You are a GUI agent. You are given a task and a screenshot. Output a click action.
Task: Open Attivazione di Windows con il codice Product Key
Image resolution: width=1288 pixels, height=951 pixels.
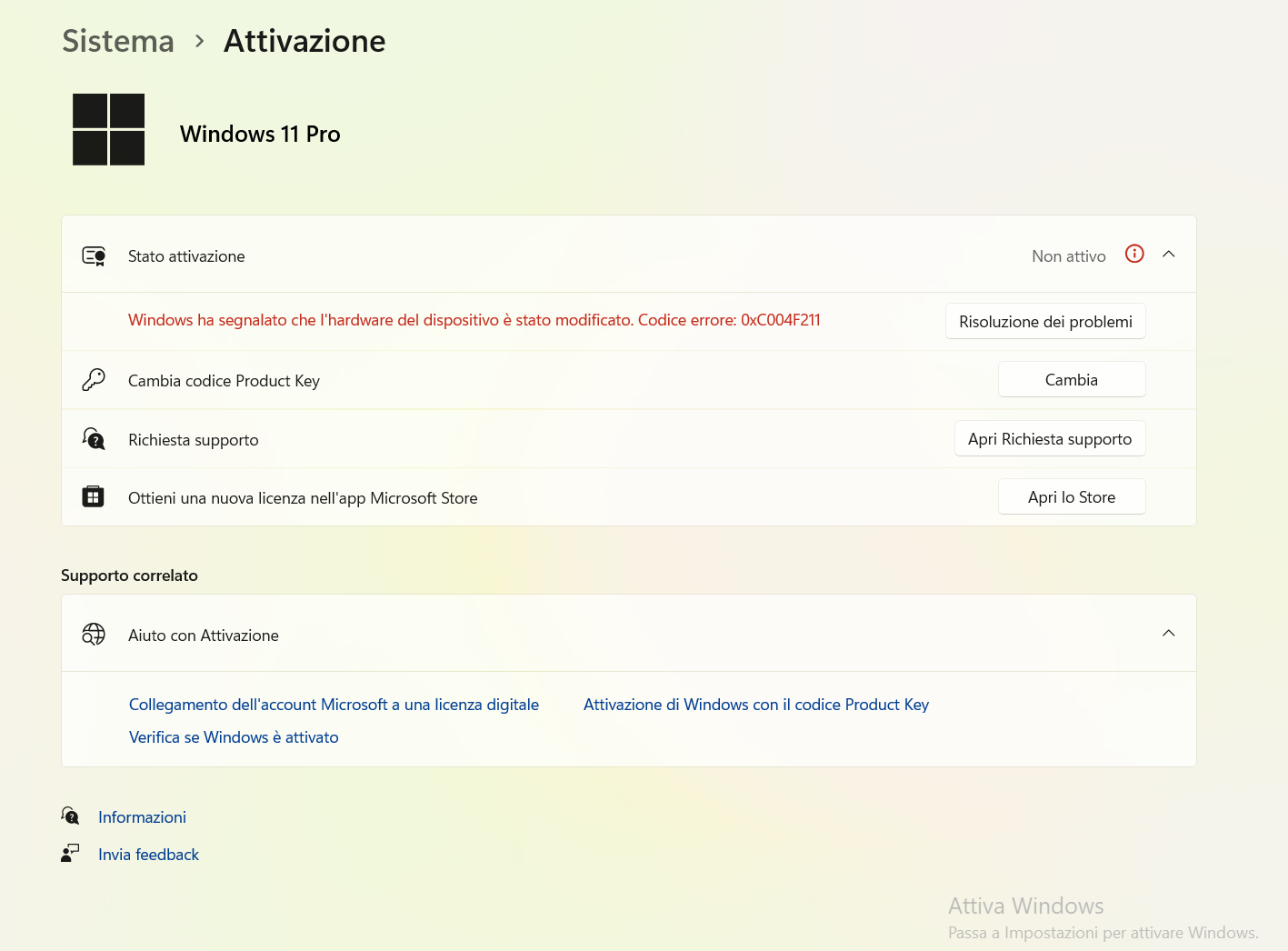click(756, 705)
